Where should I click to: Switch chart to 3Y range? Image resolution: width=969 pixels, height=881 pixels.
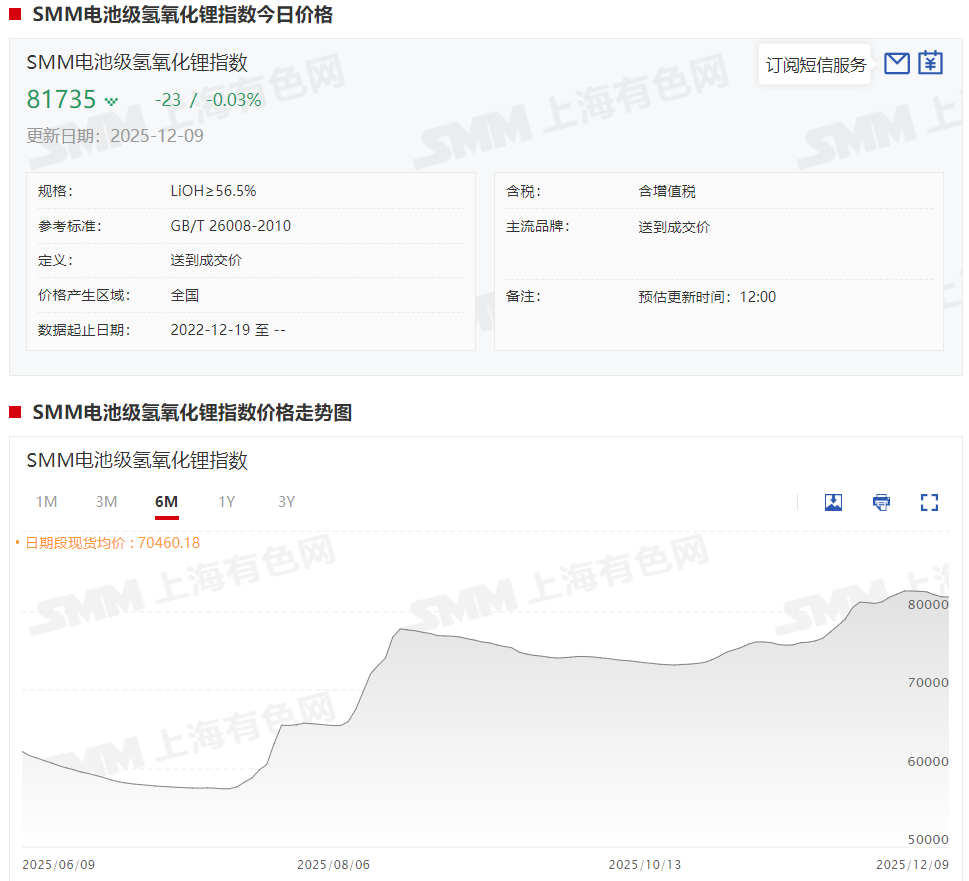[287, 502]
